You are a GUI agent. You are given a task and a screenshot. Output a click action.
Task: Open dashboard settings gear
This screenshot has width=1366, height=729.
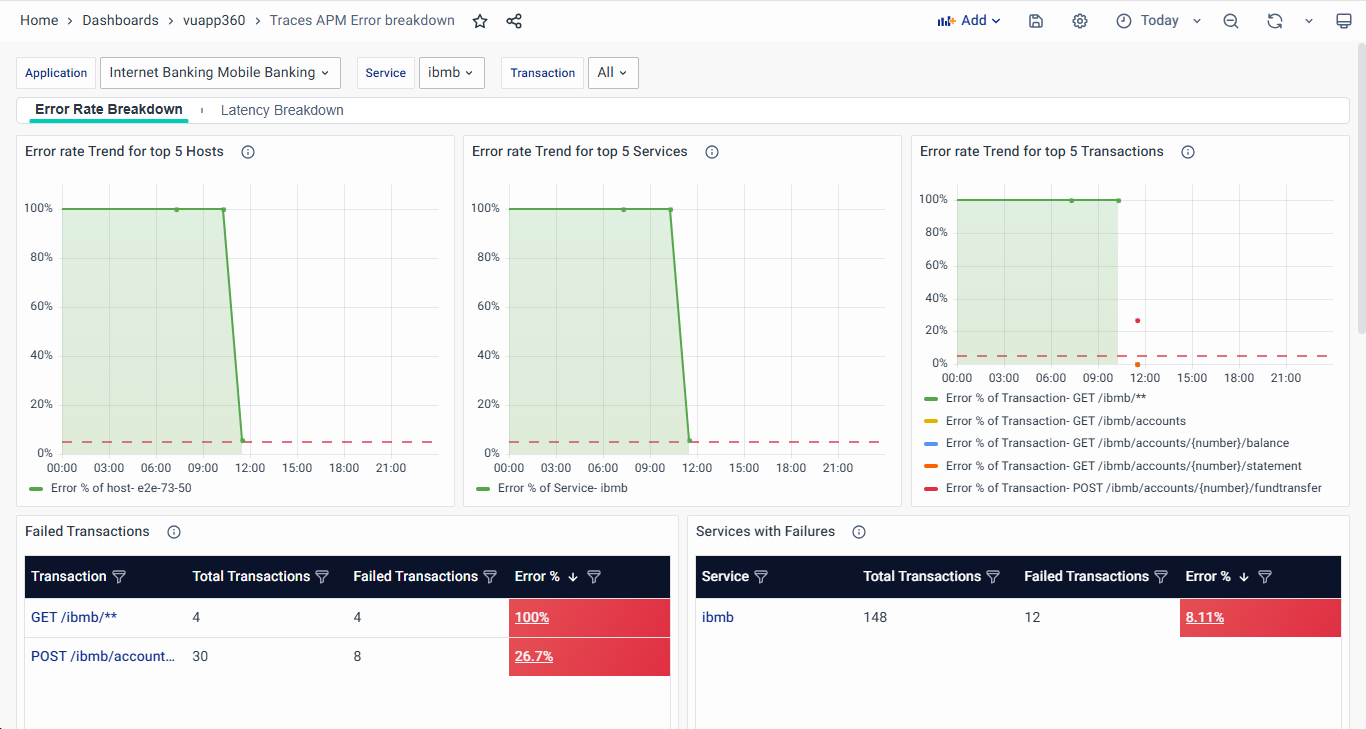(x=1080, y=21)
